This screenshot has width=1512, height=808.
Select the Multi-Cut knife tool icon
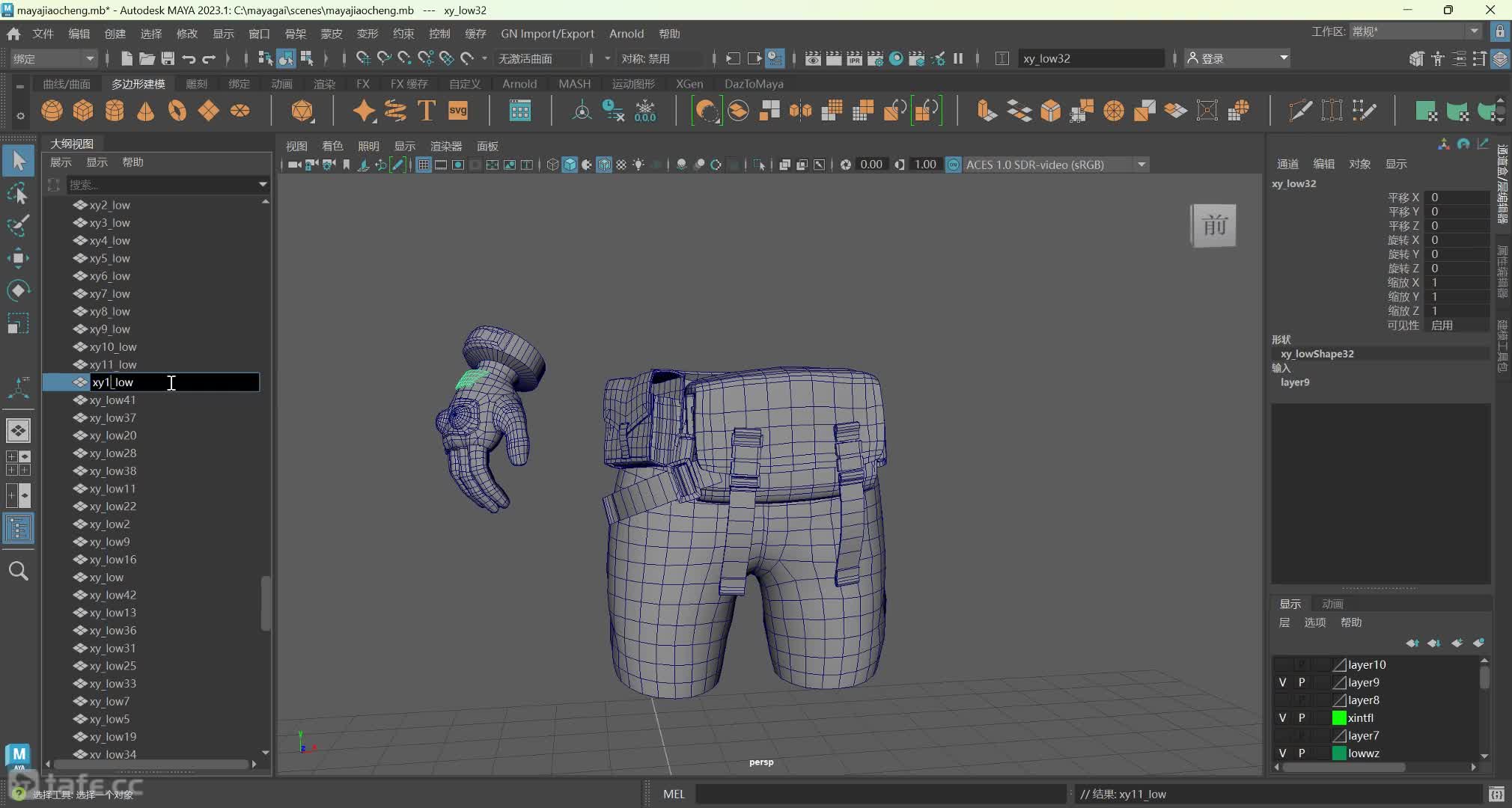tap(1300, 111)
